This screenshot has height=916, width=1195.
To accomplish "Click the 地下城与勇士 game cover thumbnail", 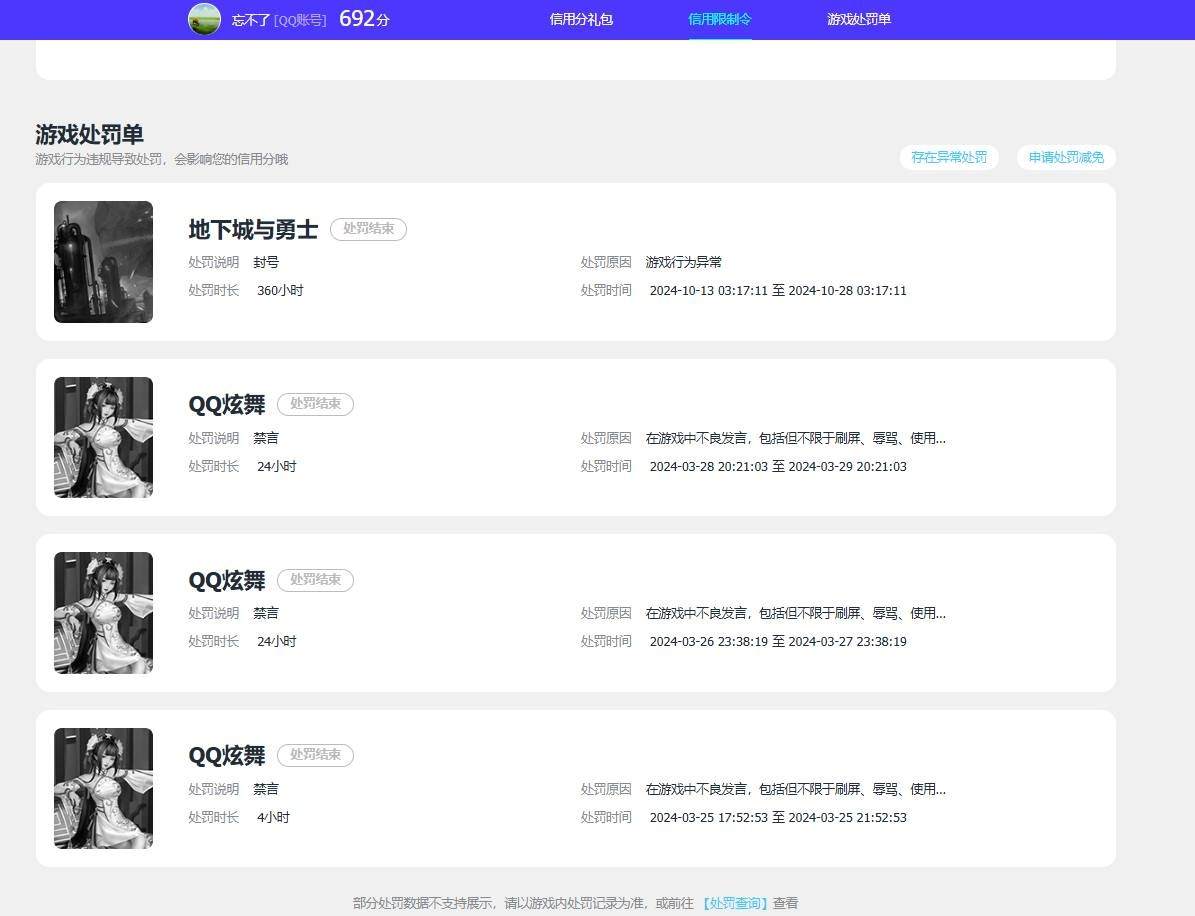I will tap(104, 261).
